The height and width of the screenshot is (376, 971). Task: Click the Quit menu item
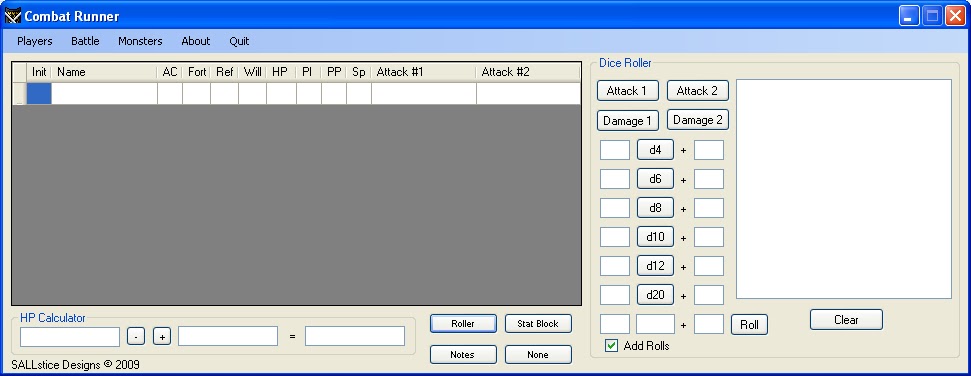click(239, 42)
